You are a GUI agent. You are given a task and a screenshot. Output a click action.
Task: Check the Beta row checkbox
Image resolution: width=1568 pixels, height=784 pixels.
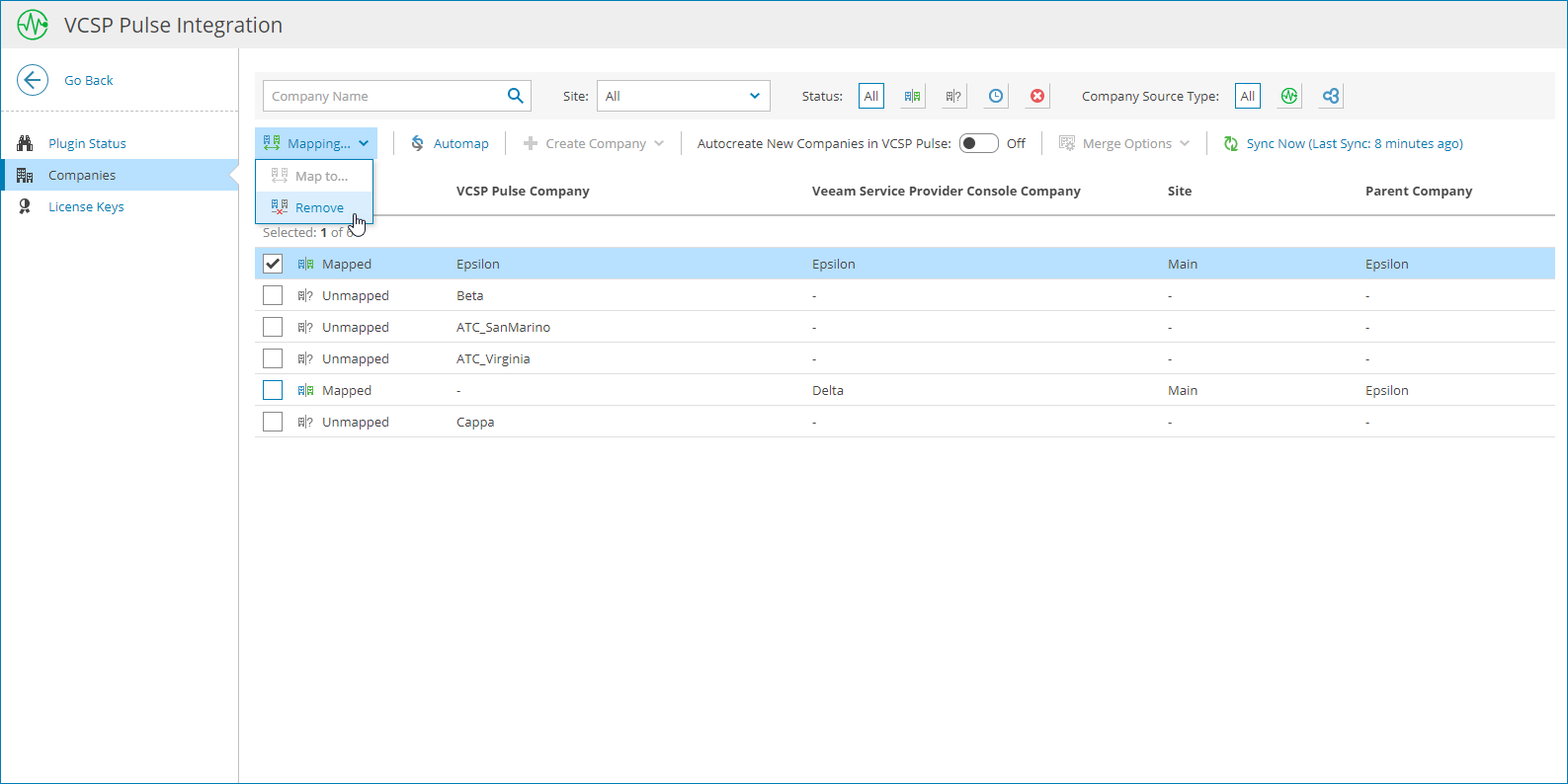click(273, 295)
